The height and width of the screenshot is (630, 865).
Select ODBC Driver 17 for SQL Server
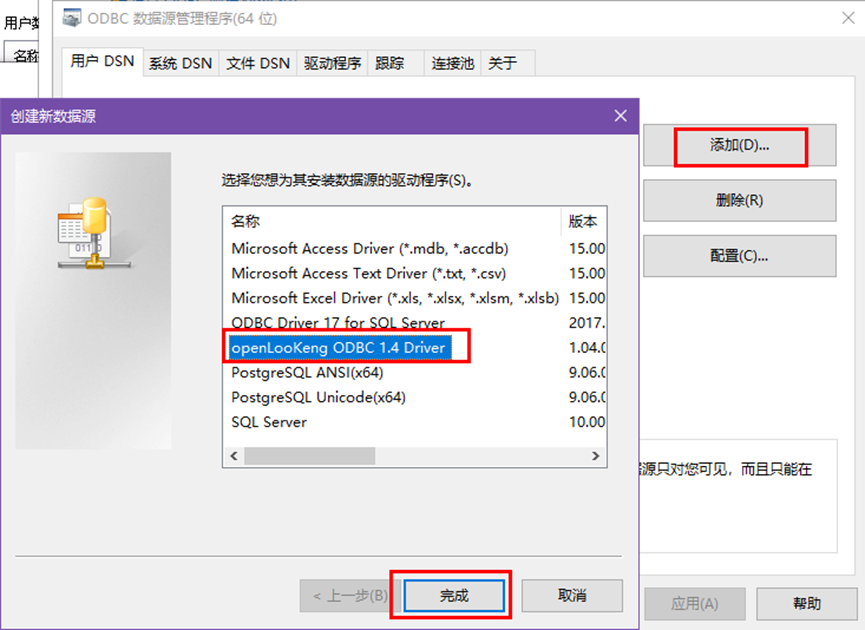338,323
